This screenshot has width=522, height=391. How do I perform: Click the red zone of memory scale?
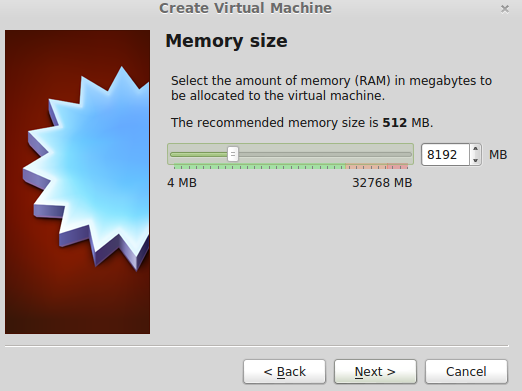tap(397, 167)
